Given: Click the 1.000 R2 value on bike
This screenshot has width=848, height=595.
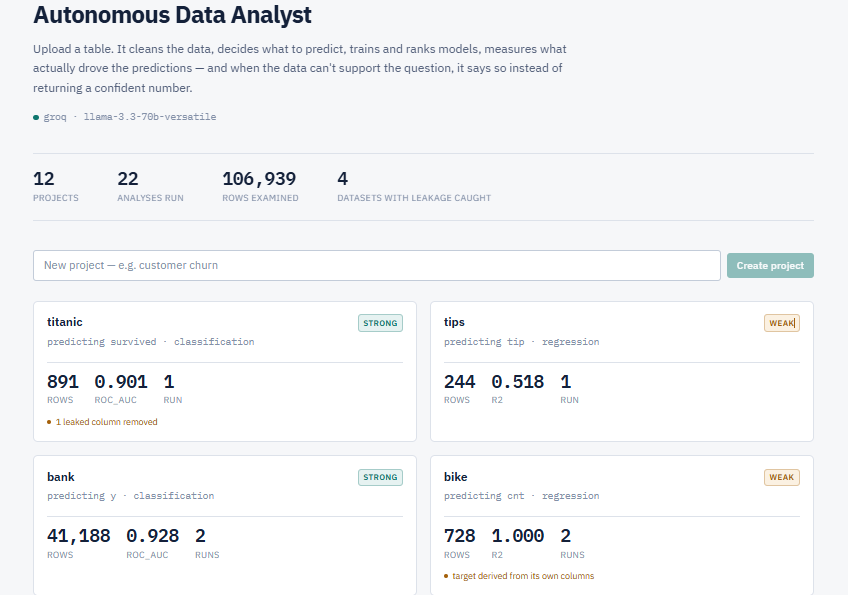Looking at the screenshot, I should 518,543.
